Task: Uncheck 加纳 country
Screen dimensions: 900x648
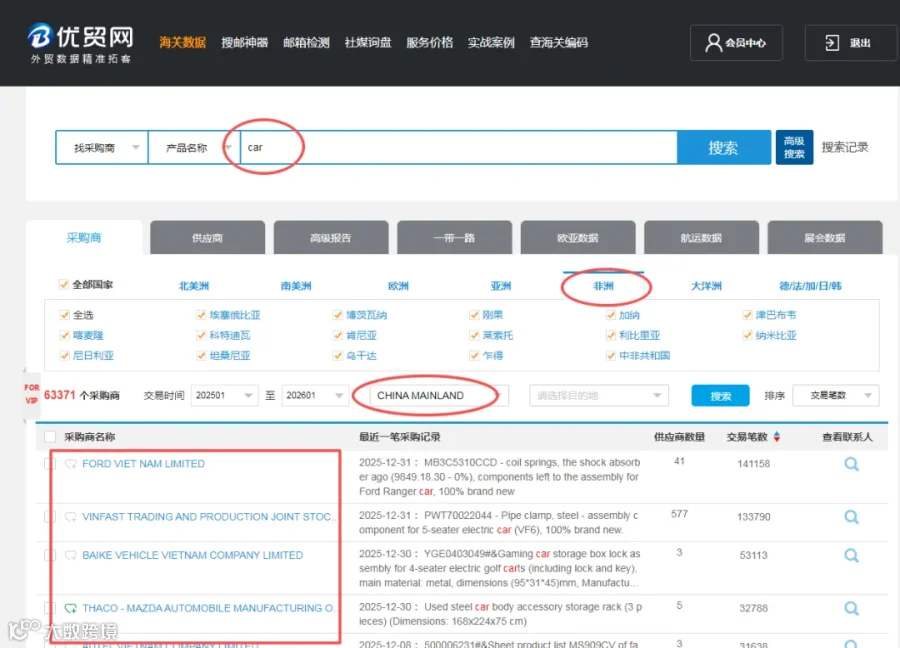Action: pyautogui.click(x=611, y=315)
